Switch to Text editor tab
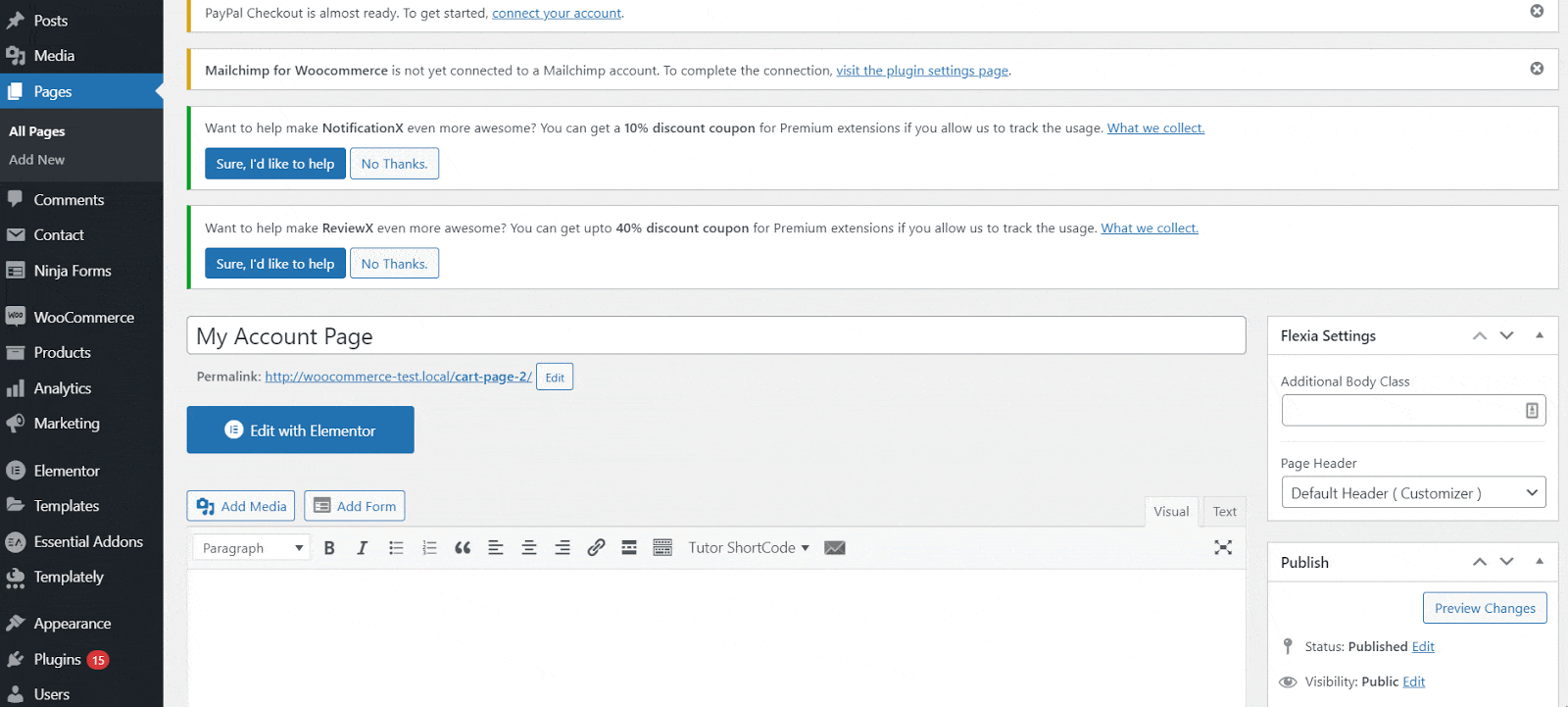 point(1225,512)
